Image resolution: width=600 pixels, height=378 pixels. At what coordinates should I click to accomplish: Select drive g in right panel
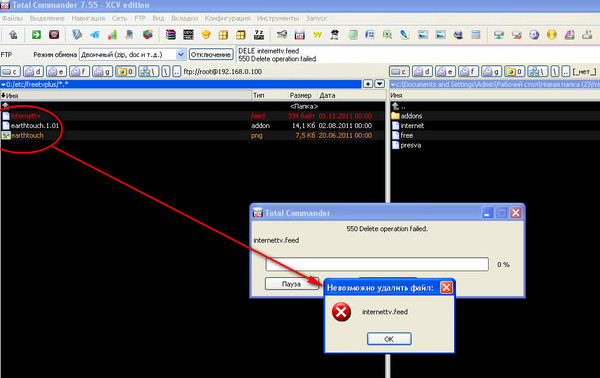(x=491, y=72)
